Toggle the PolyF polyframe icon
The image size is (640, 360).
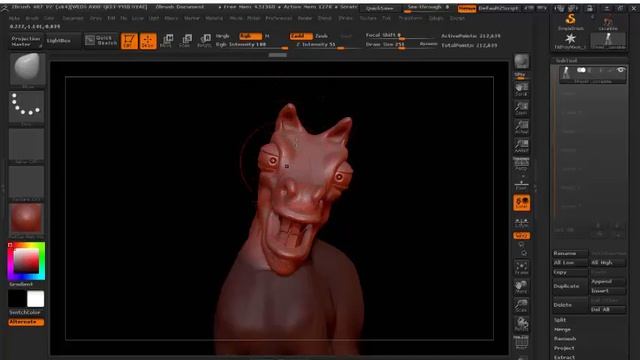[x=522, y=343]
